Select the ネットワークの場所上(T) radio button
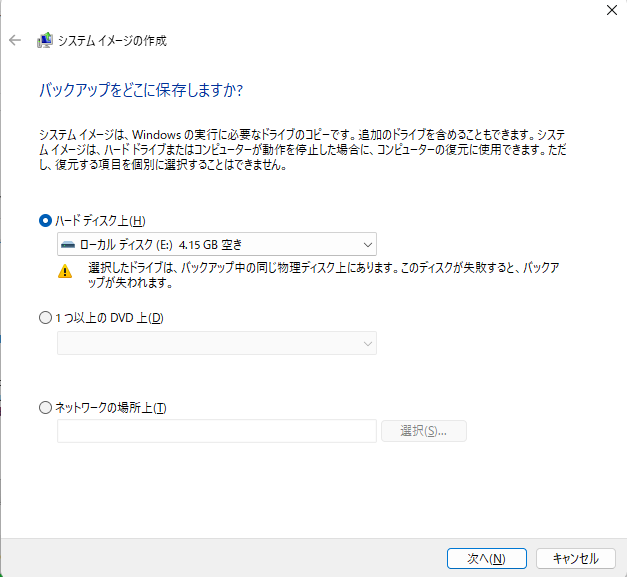Image resolution: width=627 pixels, height=577 pixels. [45, 408]
